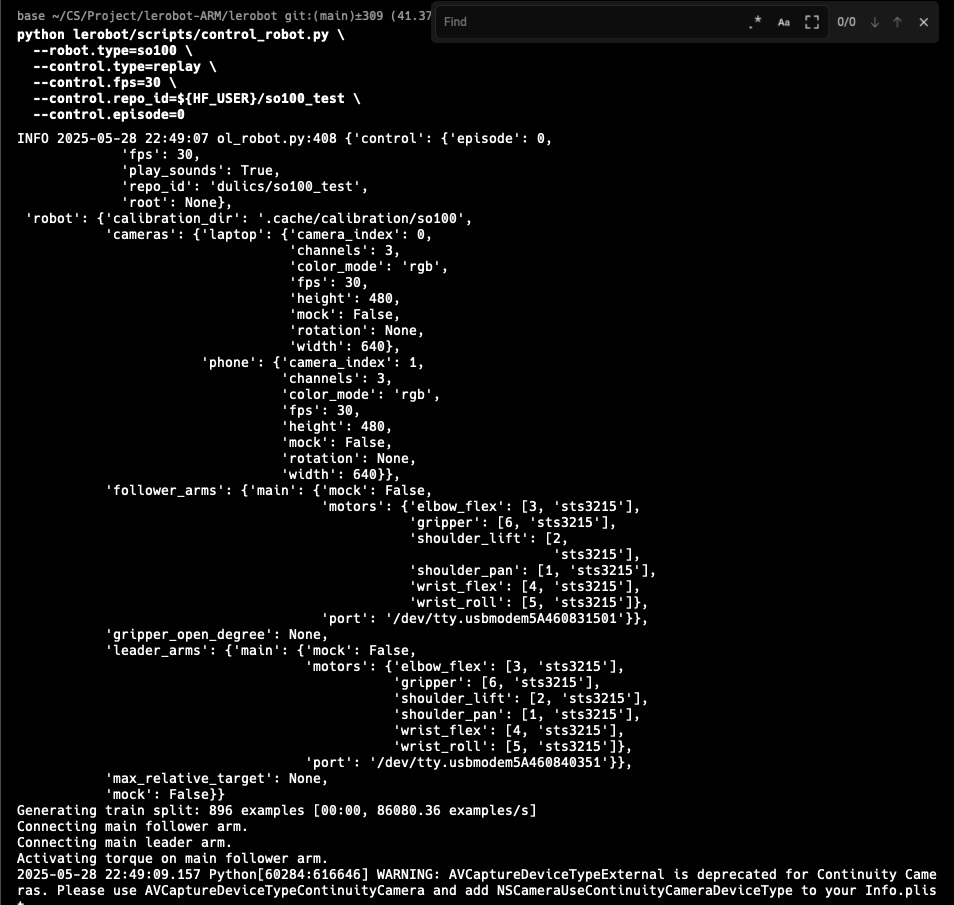Image resolution: width=954 pixels, height=905 pixels.
Task: Click the --control.fps=30 argument
Action: pyautogui.click(x=97, y=82)
